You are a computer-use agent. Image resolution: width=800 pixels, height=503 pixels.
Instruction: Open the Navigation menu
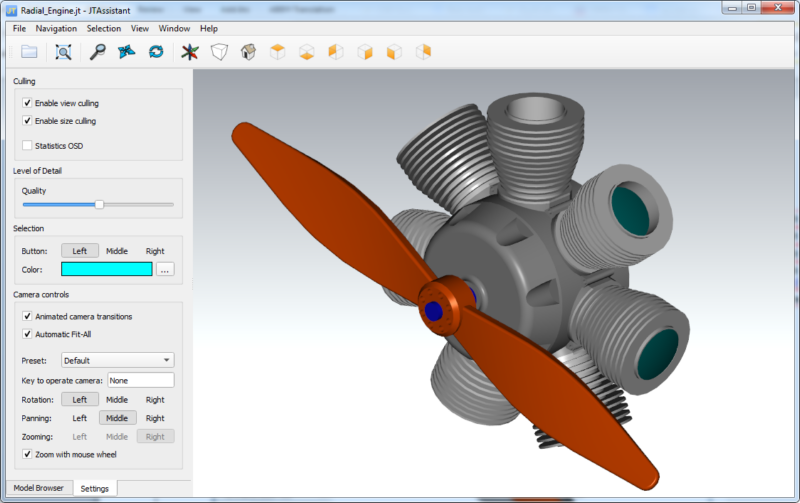(x=56, y=29)
